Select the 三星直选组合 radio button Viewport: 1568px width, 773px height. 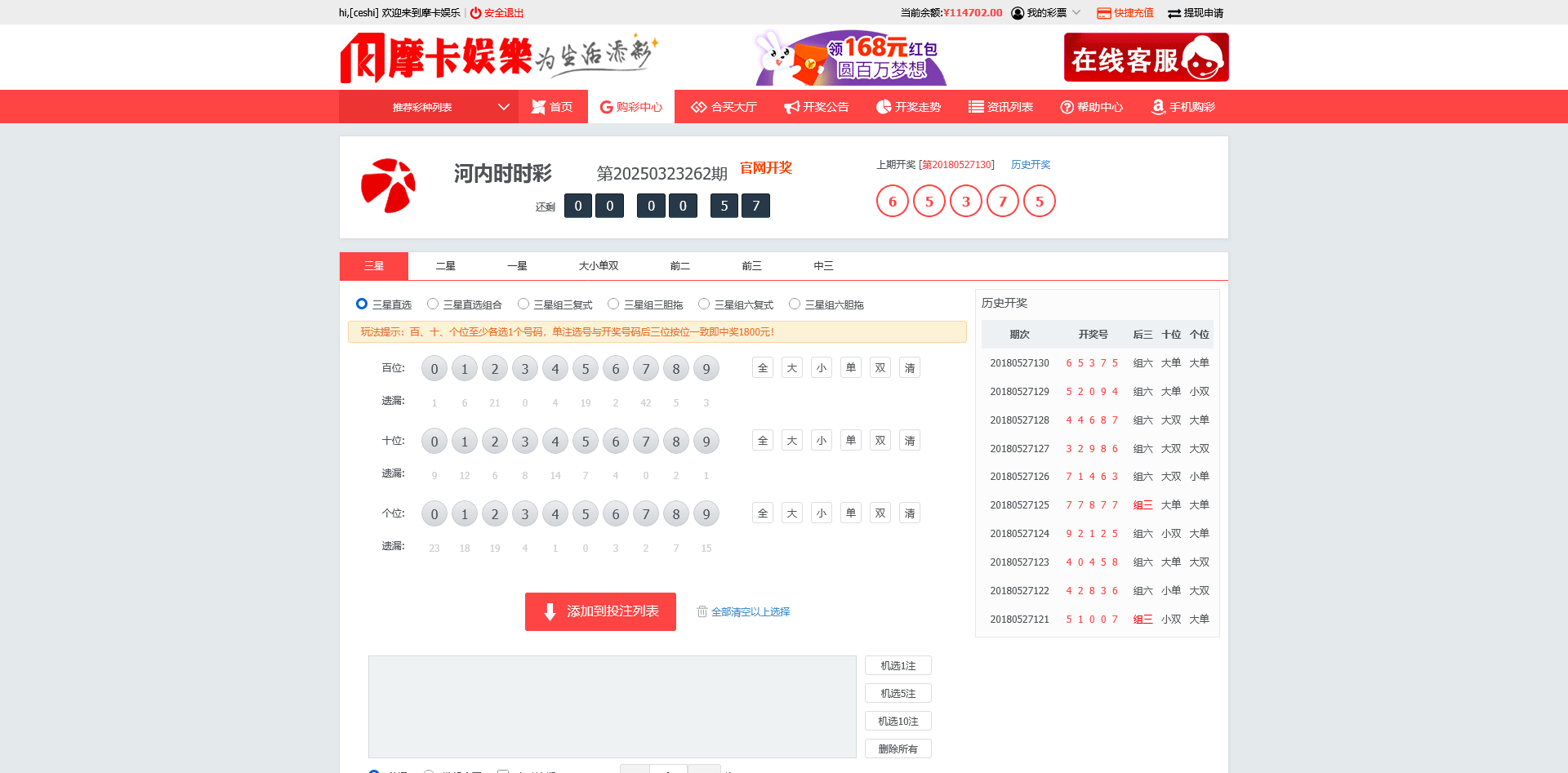click(x=433, y=304)
